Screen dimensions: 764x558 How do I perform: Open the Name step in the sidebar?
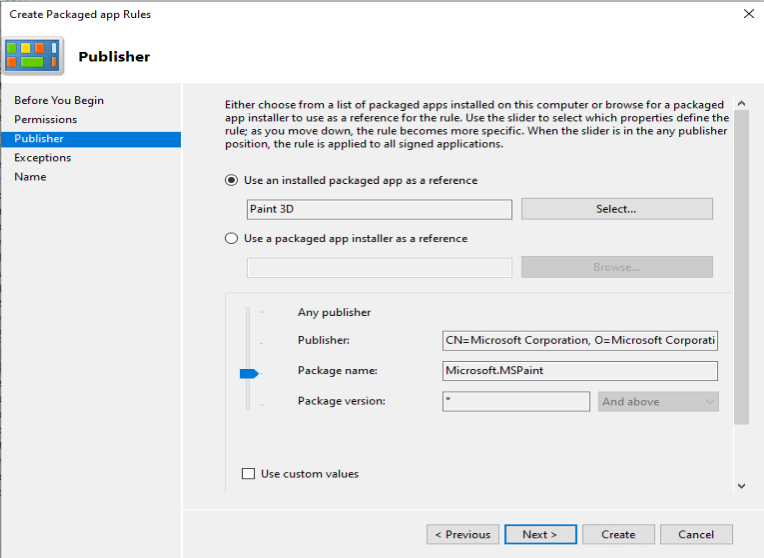coord(30,176)
